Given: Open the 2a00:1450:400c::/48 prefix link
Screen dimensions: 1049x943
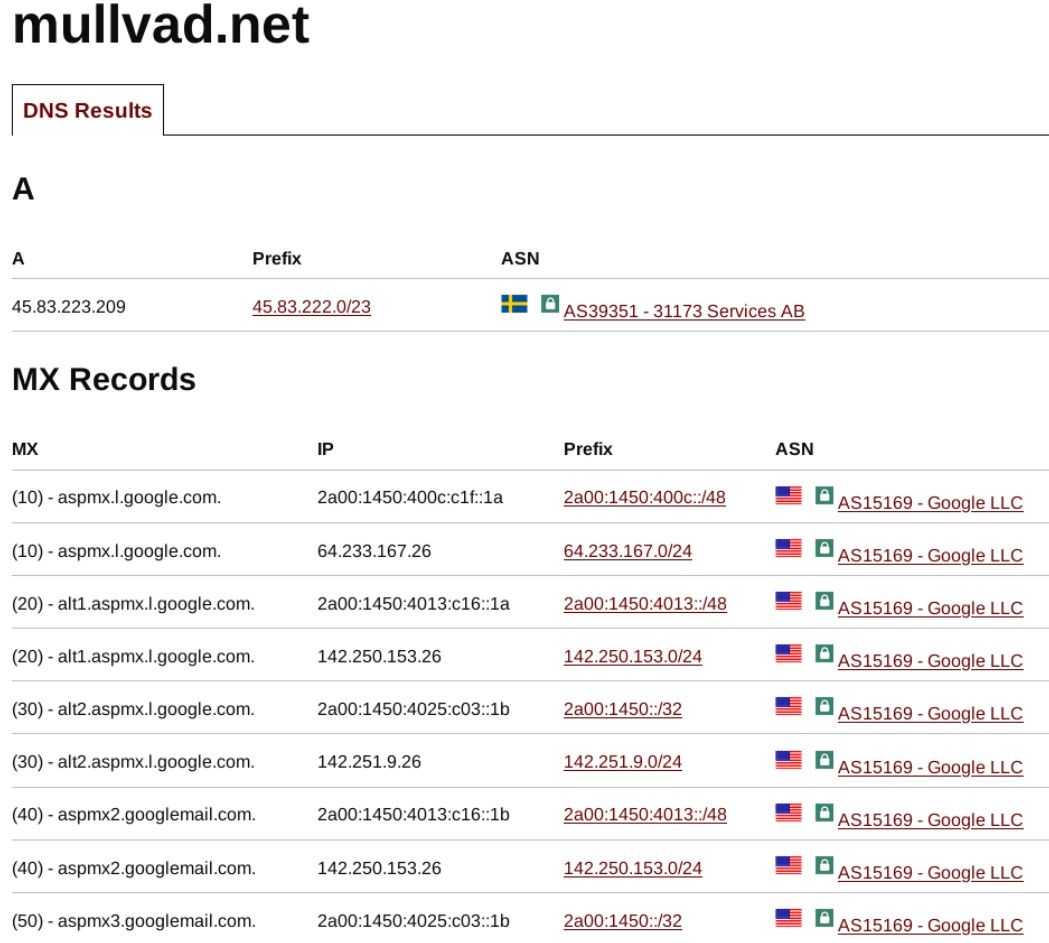Looking at the screenshot, I should (x=644, y=497).
